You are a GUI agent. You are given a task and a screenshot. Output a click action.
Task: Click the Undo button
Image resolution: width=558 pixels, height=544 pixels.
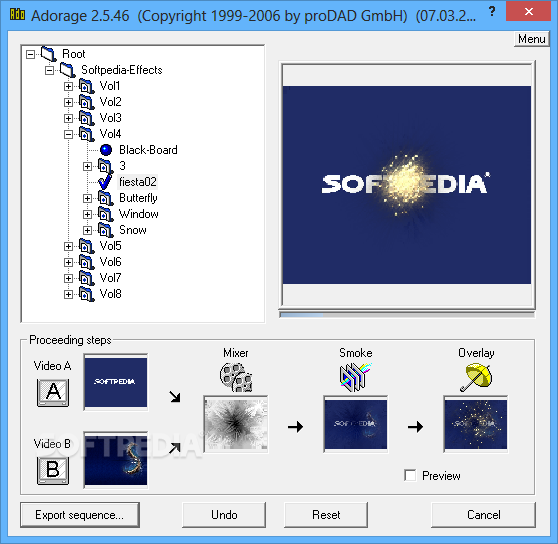[x=224, y=515]
